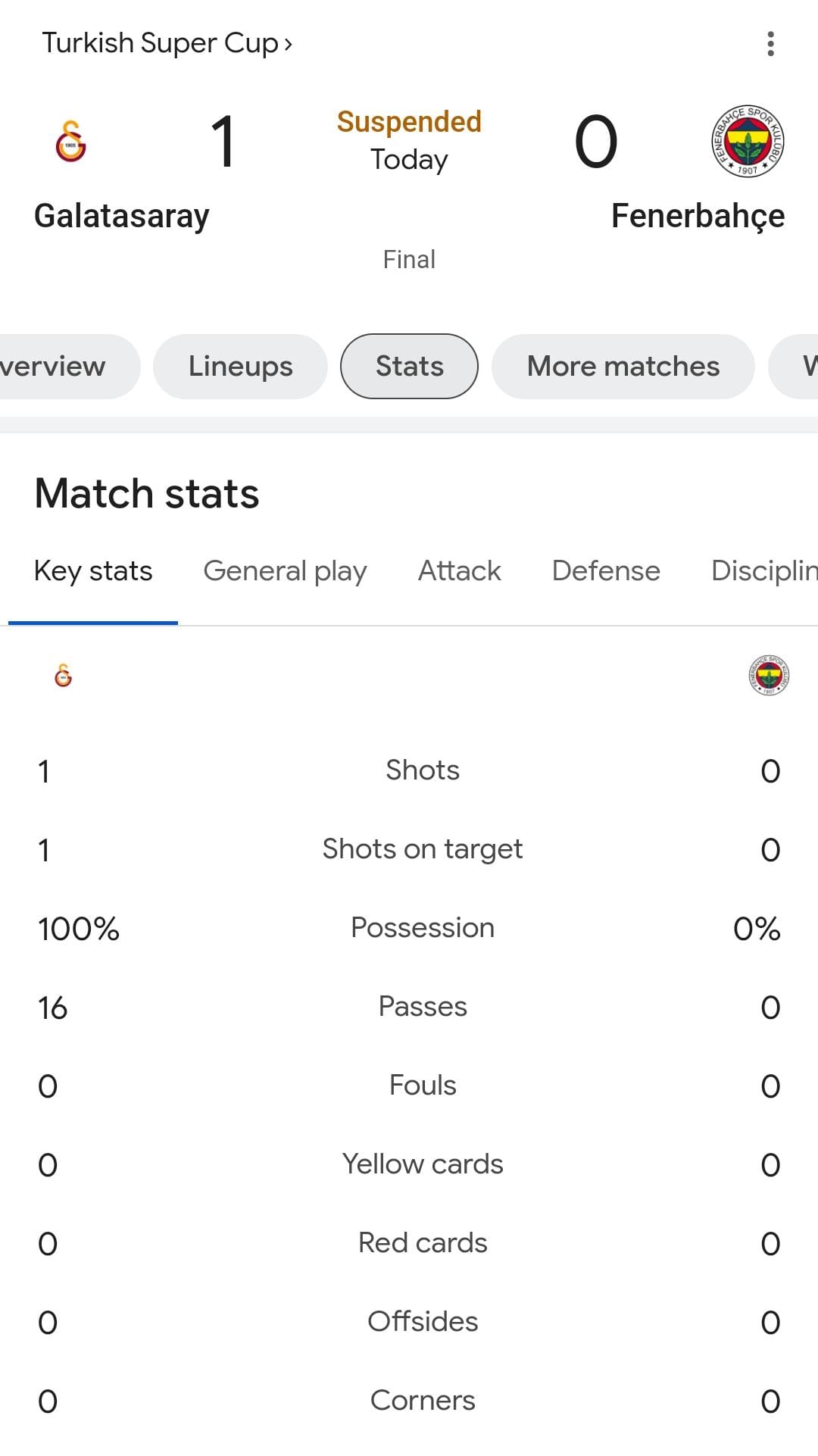Select the Stats chip

[409, 367]
